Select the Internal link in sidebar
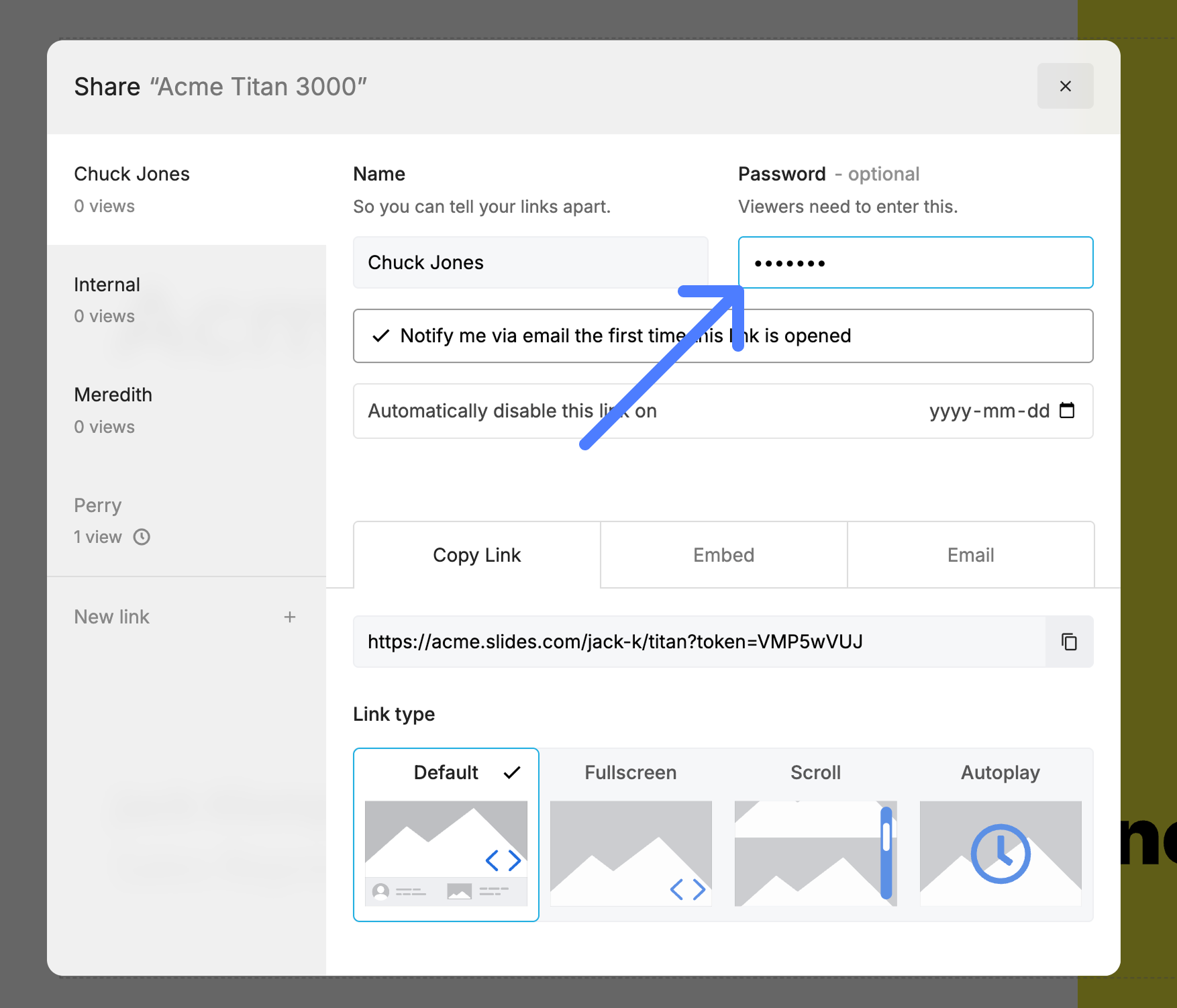The width and height of the screenshot is (1177, 1008). (187, 300)
